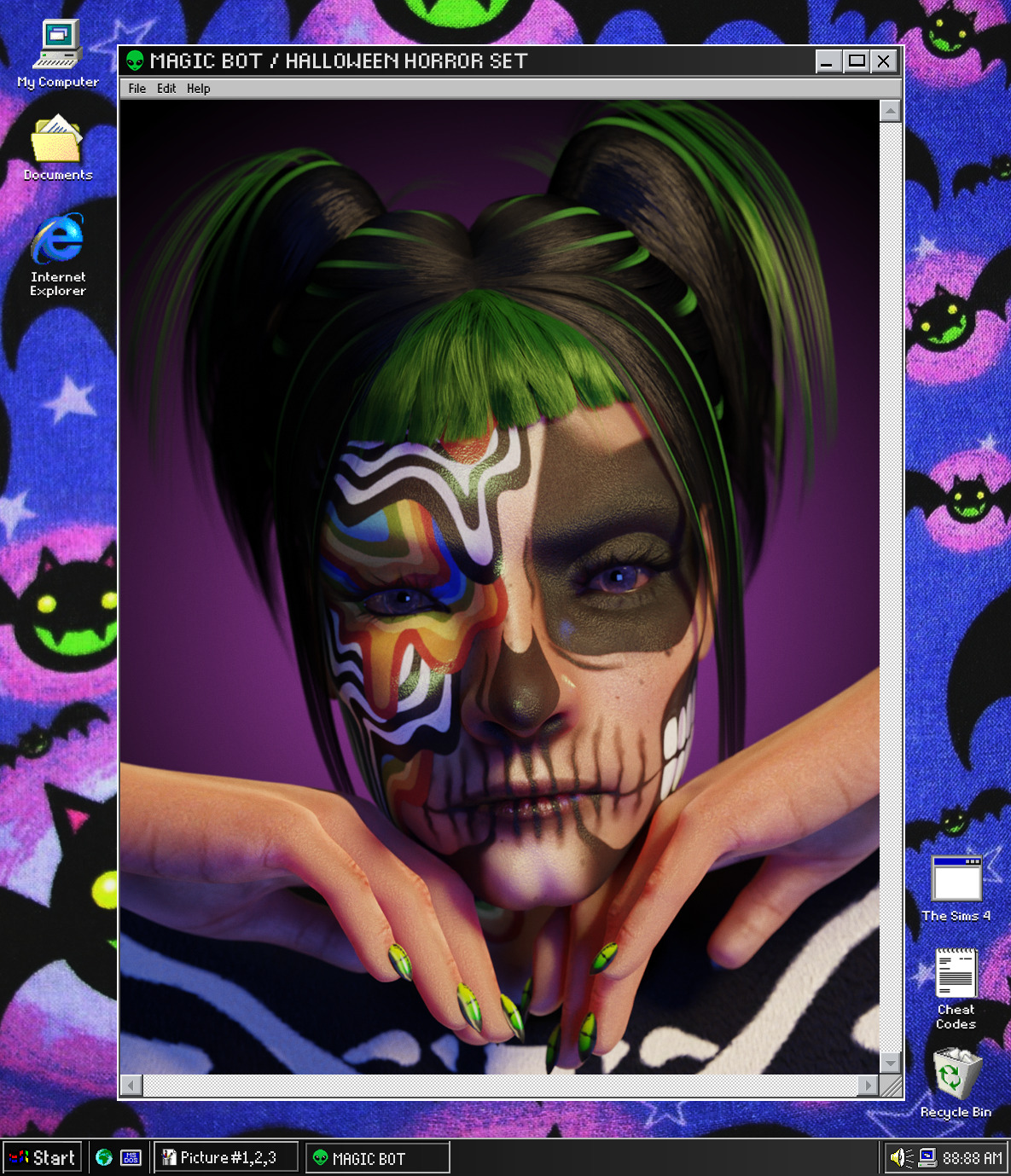Open the Documents folder icon
Screen dimensions: 1011x1176
pyautogui.click(x=57, y=147)
